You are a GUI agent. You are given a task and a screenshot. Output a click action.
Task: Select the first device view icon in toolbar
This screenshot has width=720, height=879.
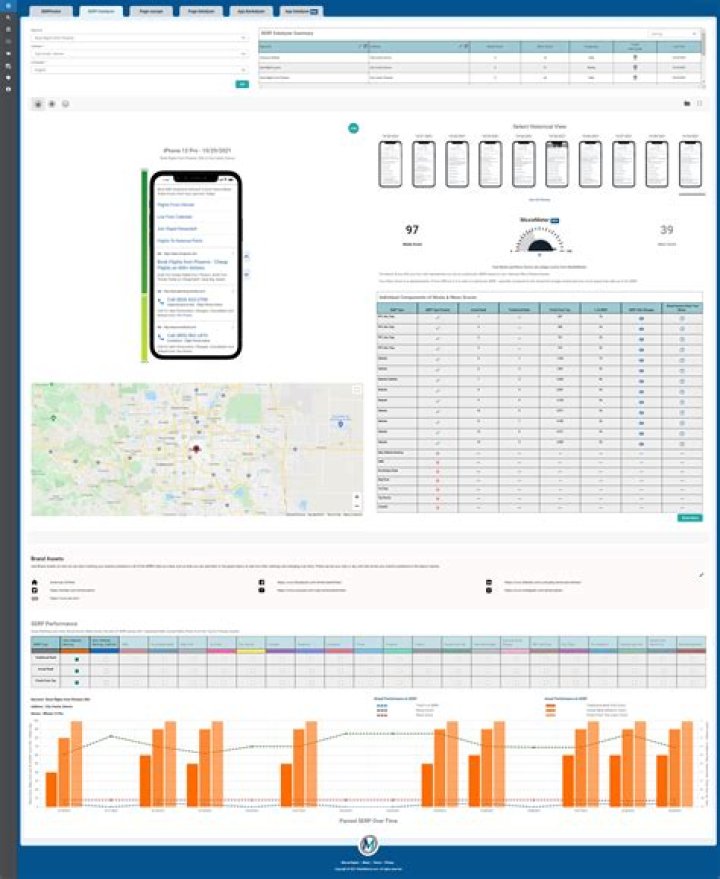38,103
